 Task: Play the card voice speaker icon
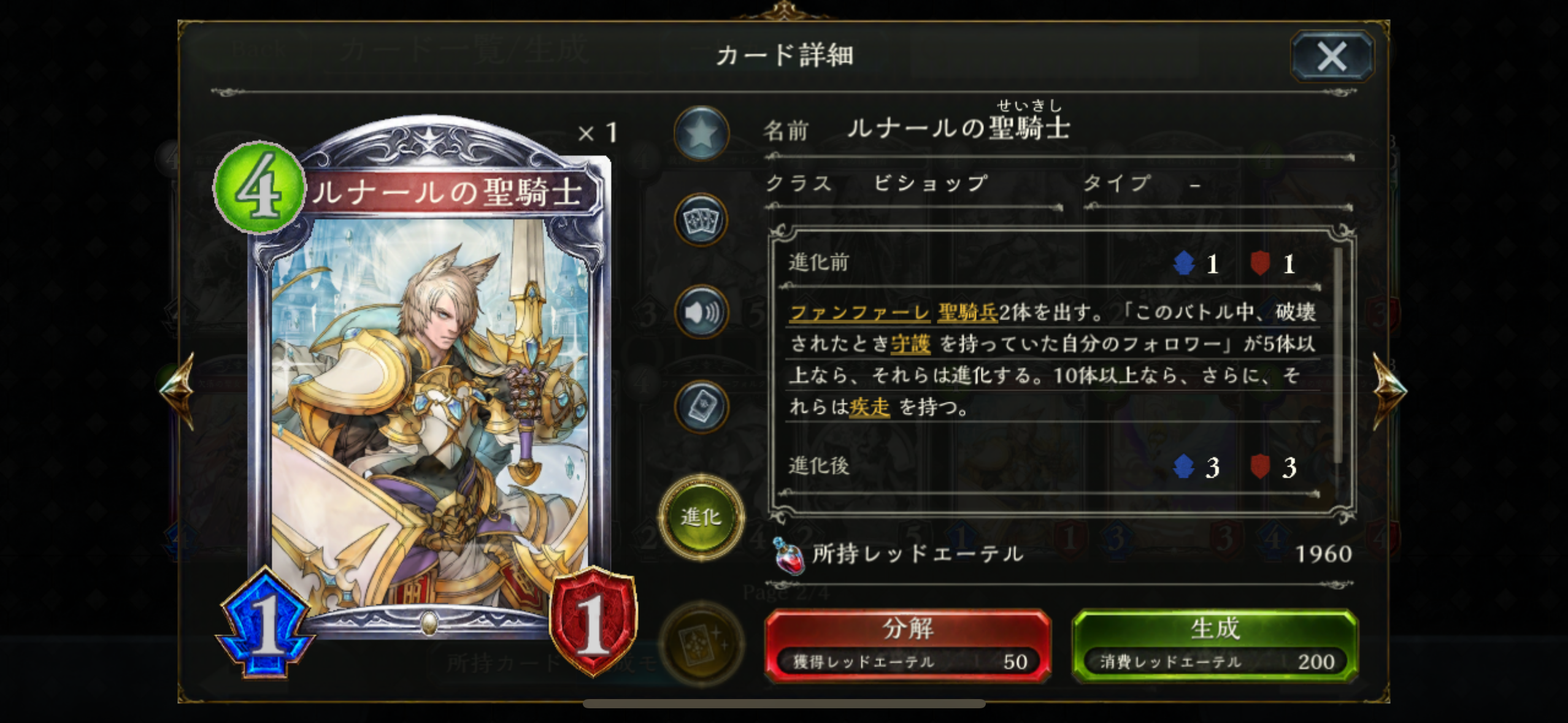click(x=701, y=313)
